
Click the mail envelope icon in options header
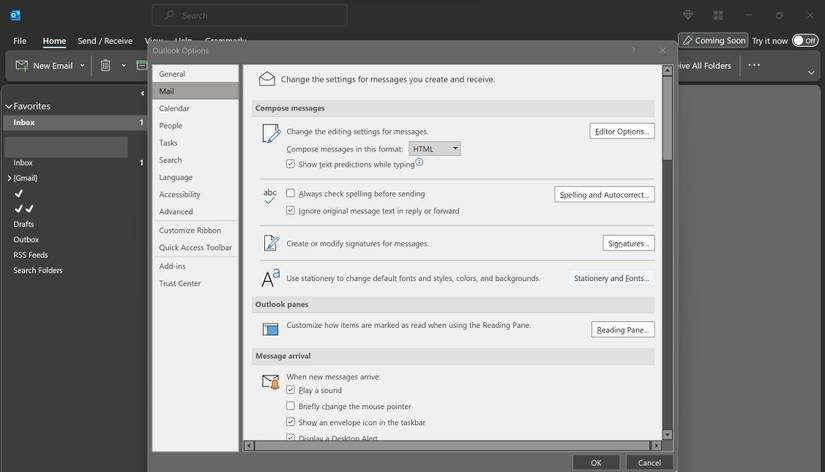[x=267, y=79]
